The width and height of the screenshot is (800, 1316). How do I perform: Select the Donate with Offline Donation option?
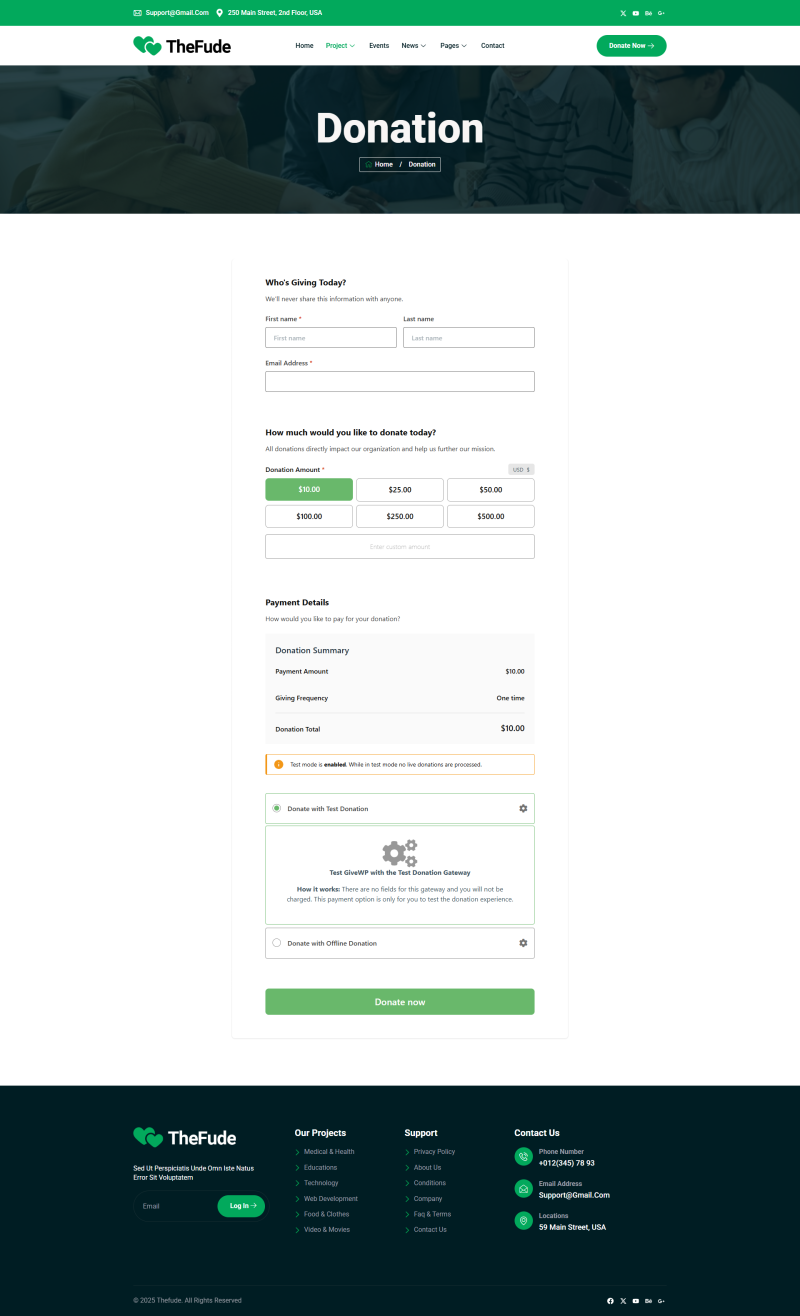(x=276, y=942)
